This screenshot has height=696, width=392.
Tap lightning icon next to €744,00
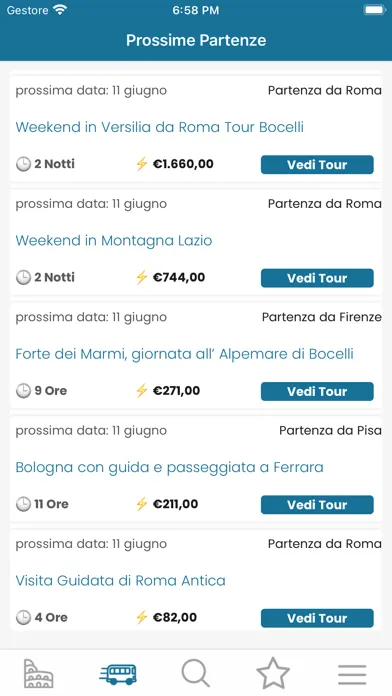[142, 277]
